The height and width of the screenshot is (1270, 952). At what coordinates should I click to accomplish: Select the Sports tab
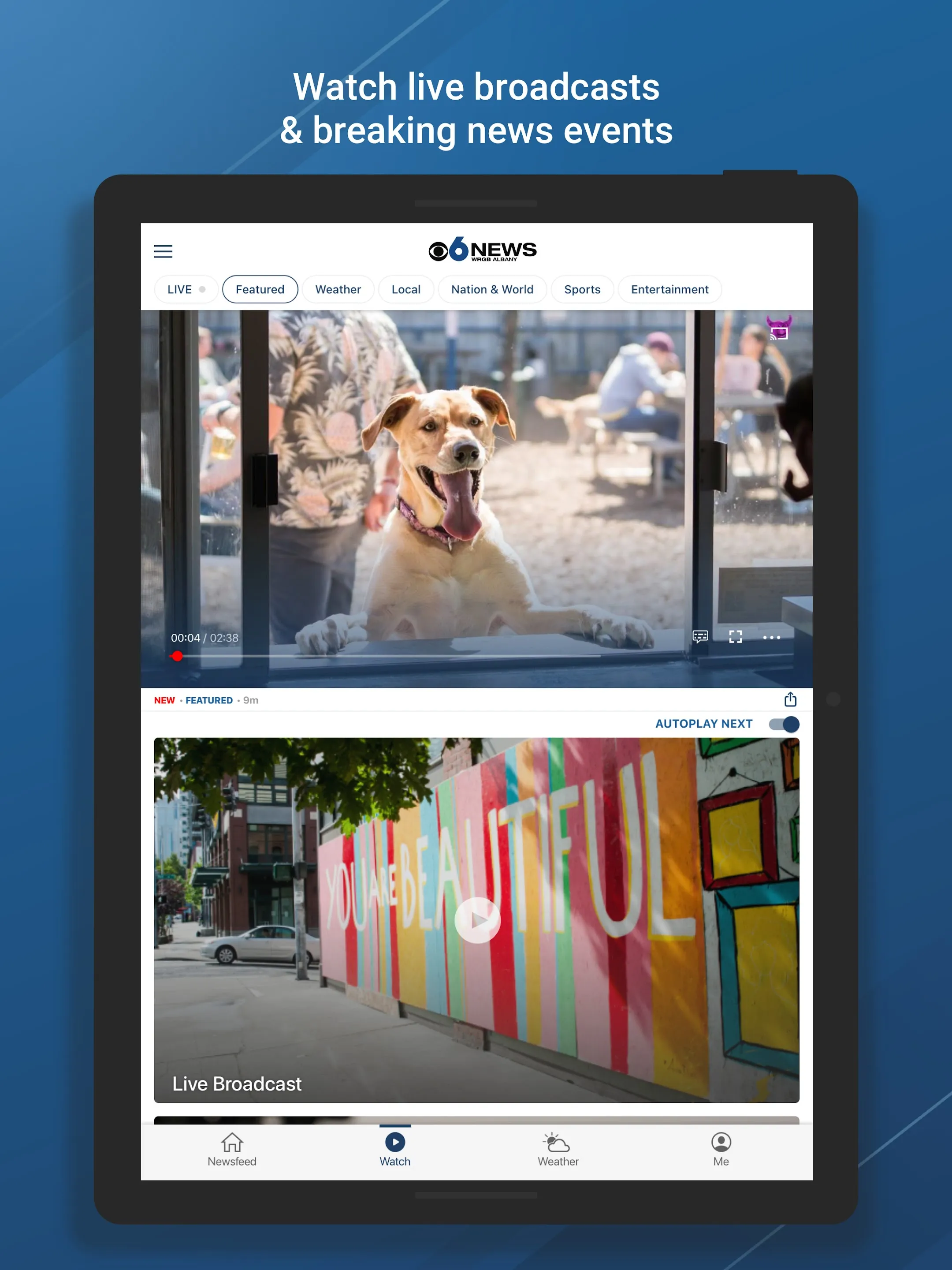click(x=582, y=289)
